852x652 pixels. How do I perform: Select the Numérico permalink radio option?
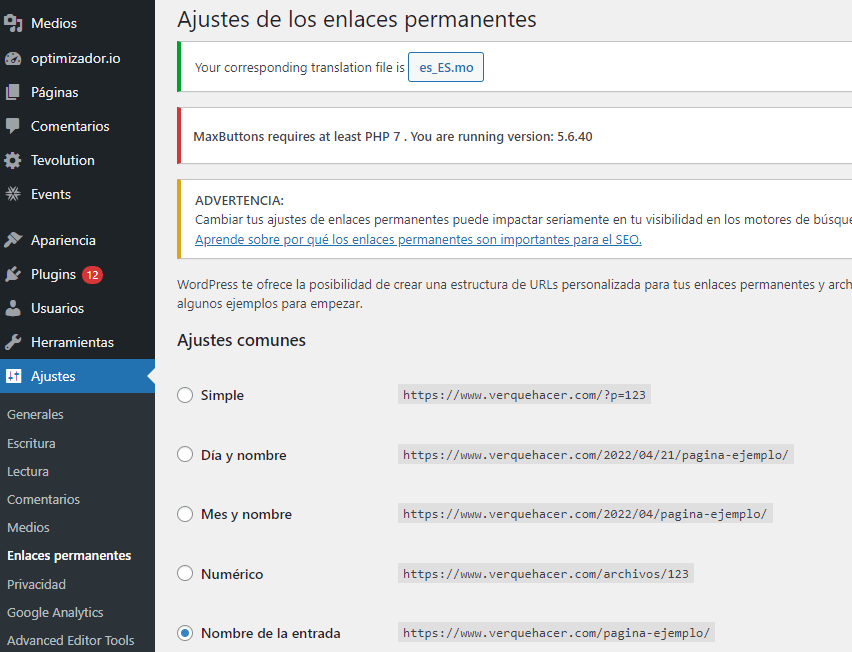(x=185, y=573)
